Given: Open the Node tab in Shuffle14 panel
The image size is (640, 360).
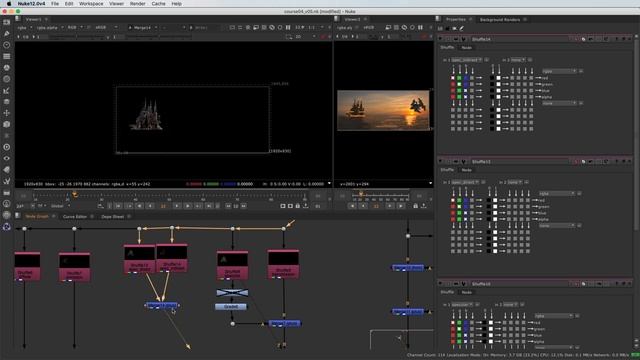Looking at the screenshot, I should [x=467, y=47].
